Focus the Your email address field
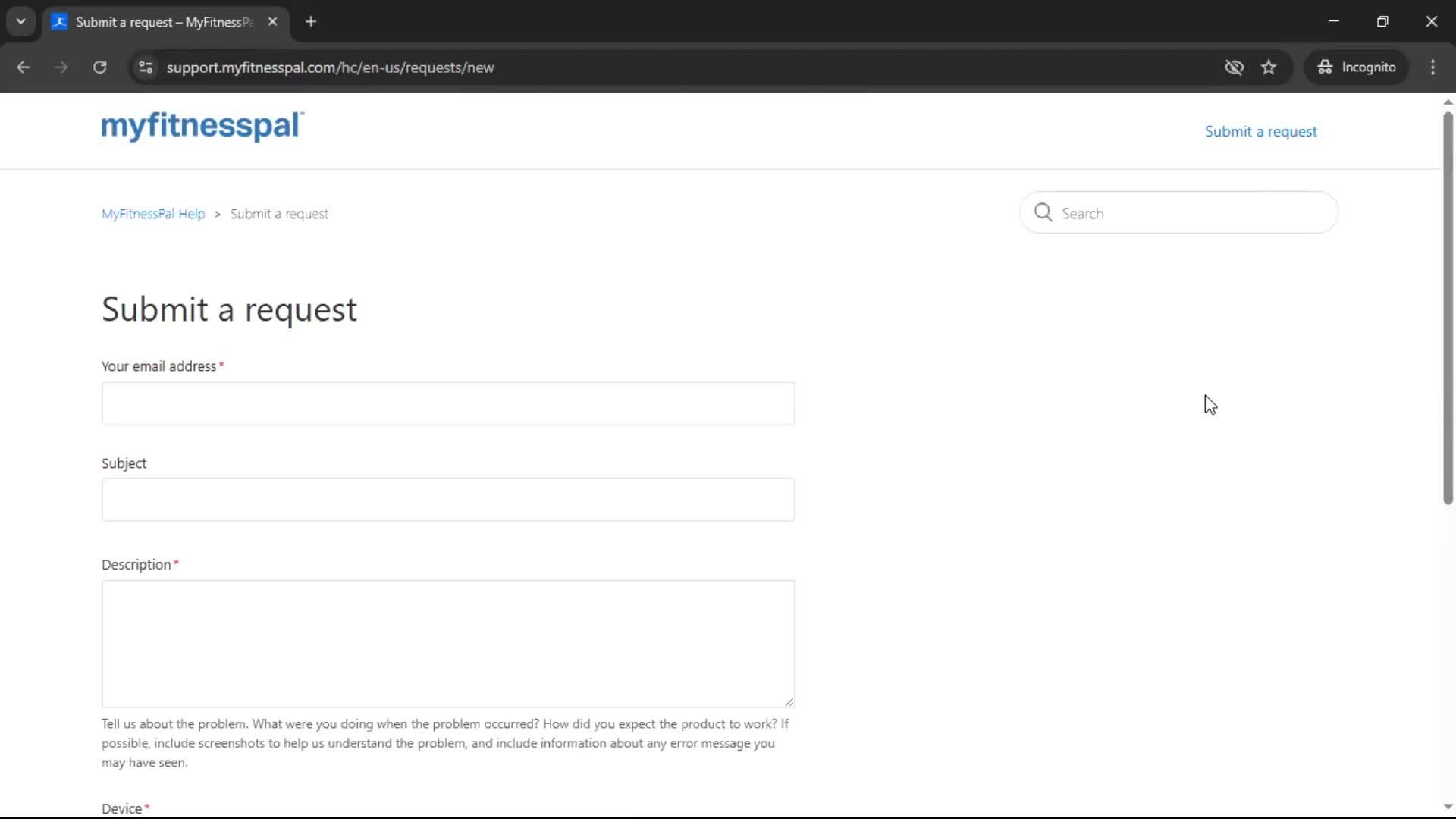The width and height of the screenshot is (1456, 819). [x=448, y=403]
